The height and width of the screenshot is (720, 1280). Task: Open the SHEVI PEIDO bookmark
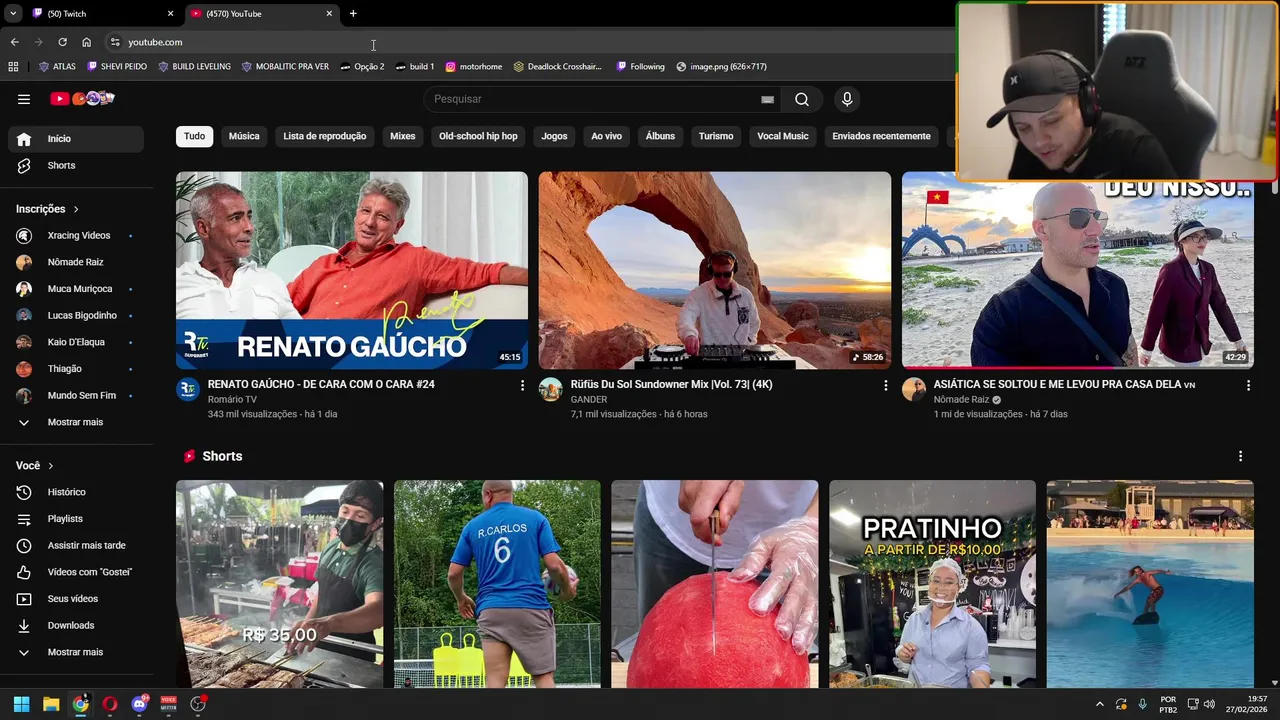pos(117,66)
